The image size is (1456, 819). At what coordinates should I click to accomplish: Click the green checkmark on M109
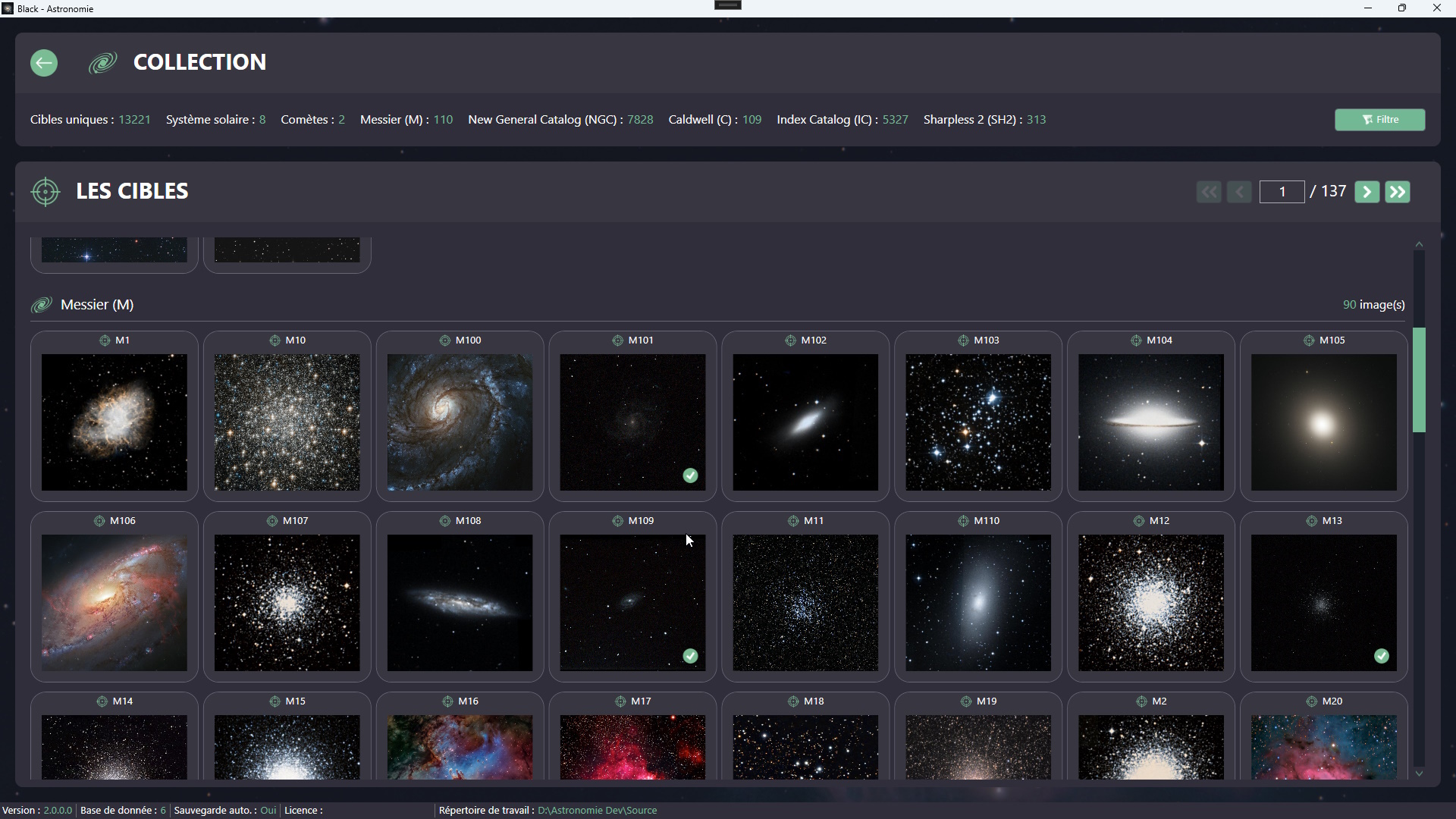pos(690,656)
